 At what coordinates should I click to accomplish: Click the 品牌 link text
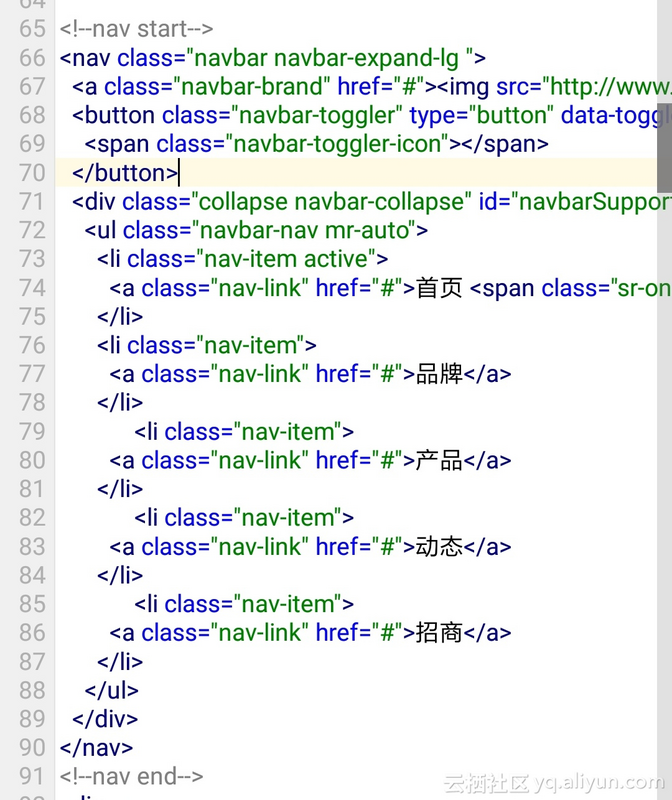coord(439,374)
